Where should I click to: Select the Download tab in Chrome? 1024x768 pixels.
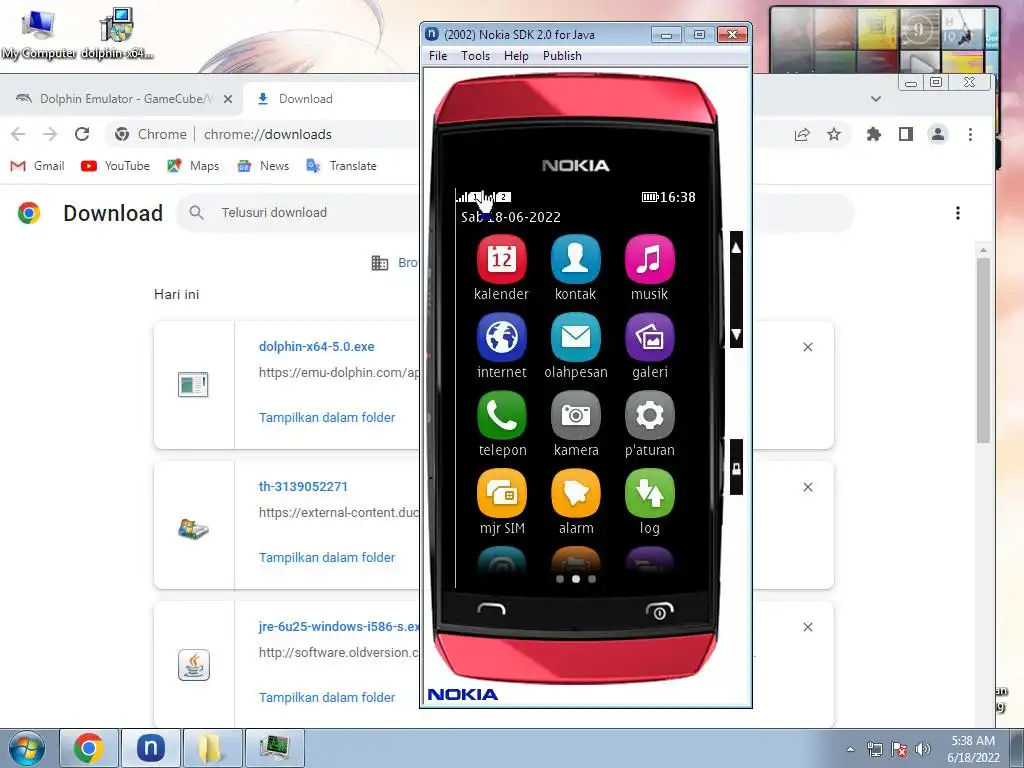(306, 99)
